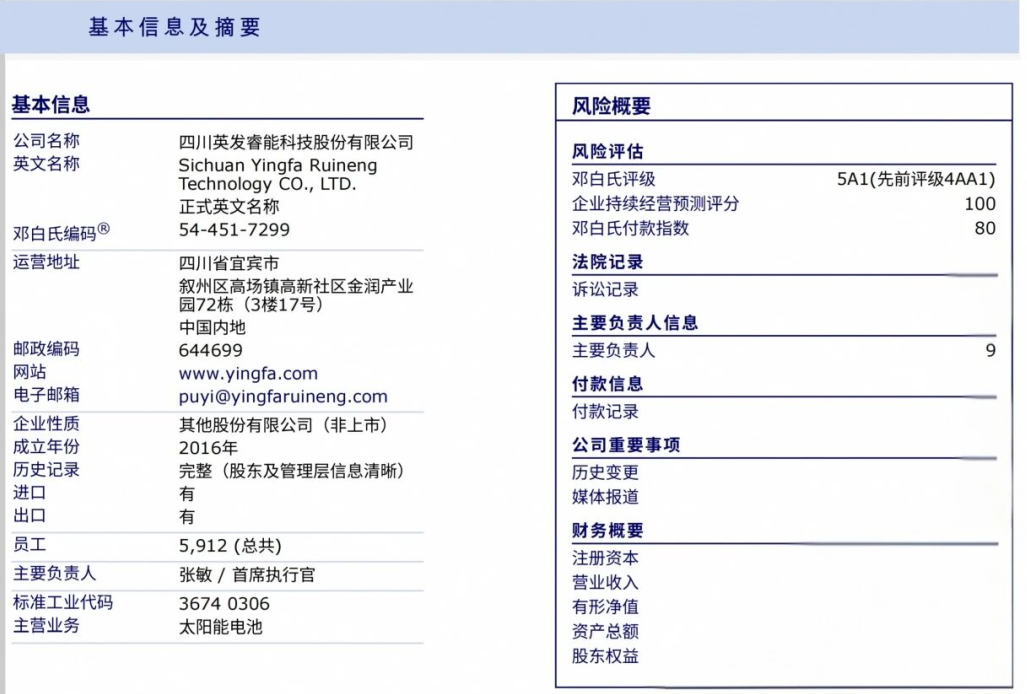1027x694 pixels.
Task: Select the text Sichuan Yingfa Ruineng
Action: 278,165
